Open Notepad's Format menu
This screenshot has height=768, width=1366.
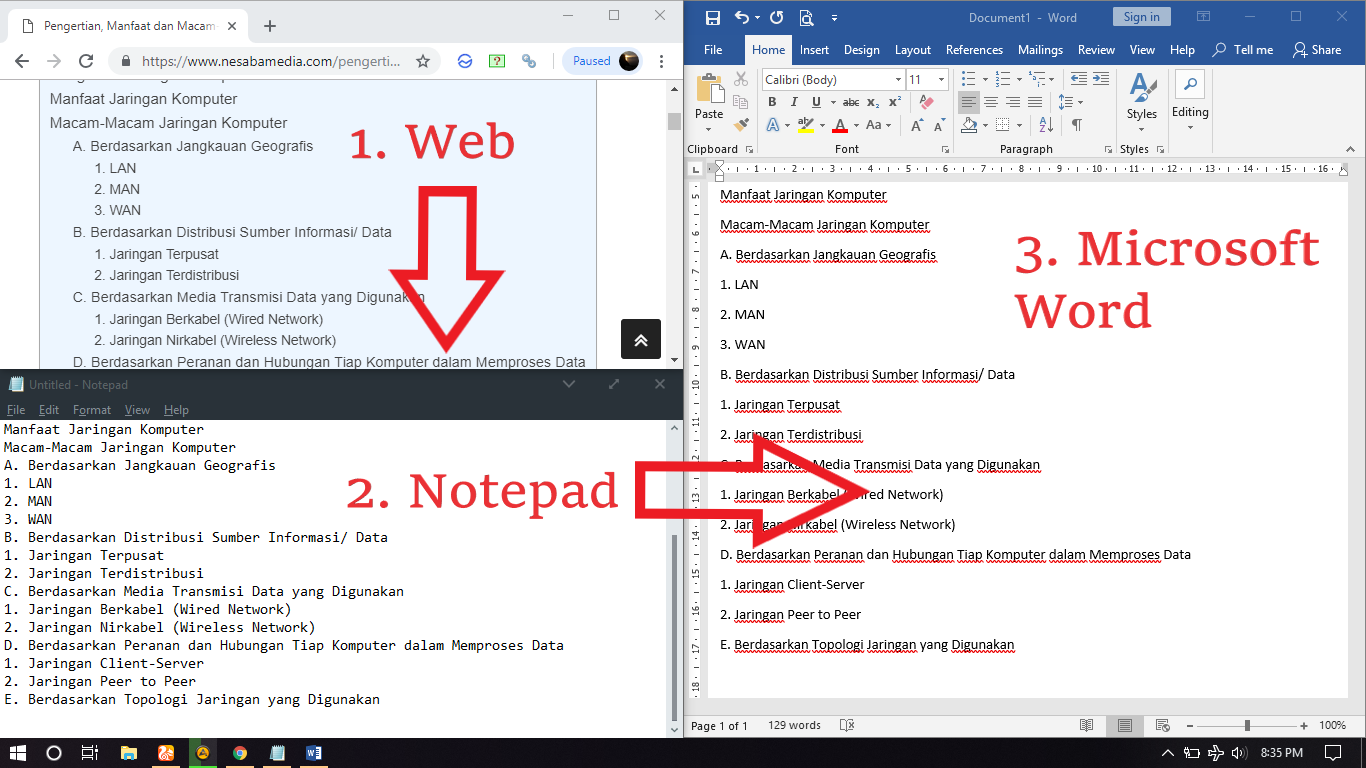point(91,409)
